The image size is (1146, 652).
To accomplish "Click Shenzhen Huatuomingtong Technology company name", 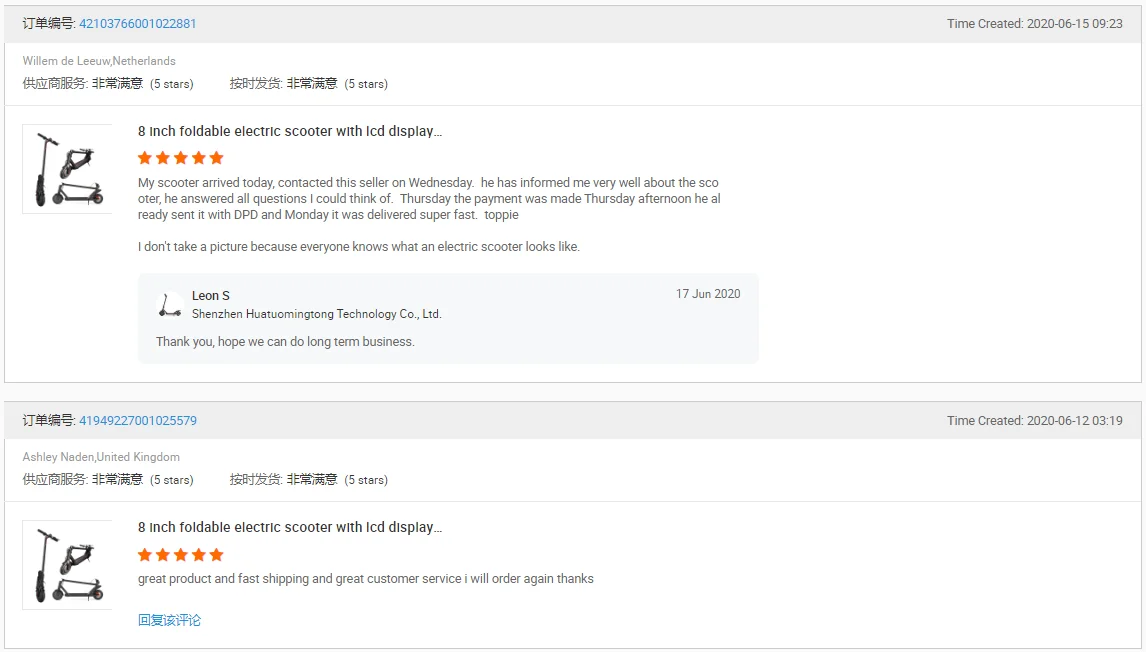I will coord(316,314).
